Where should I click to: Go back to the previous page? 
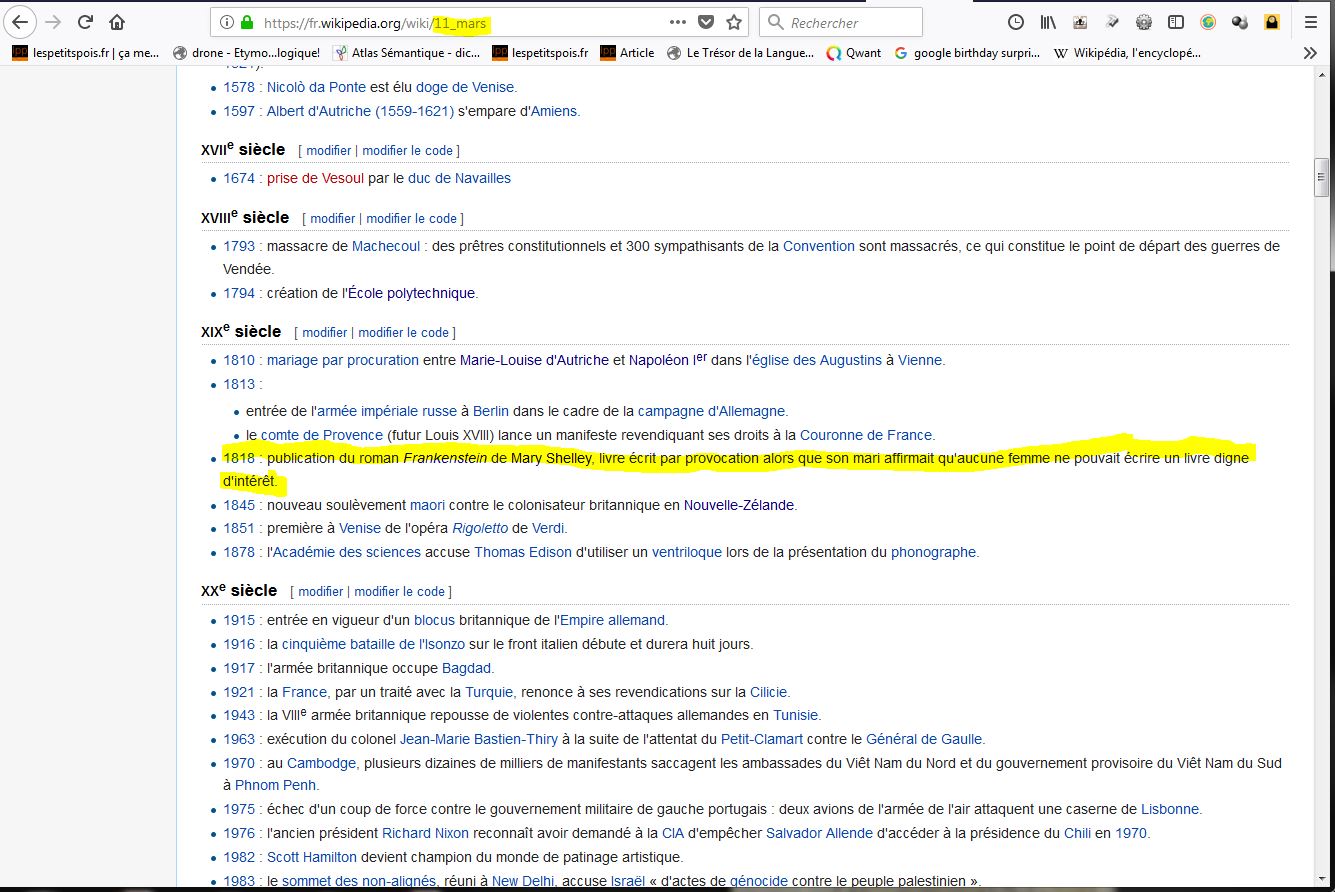click(21, 22)
